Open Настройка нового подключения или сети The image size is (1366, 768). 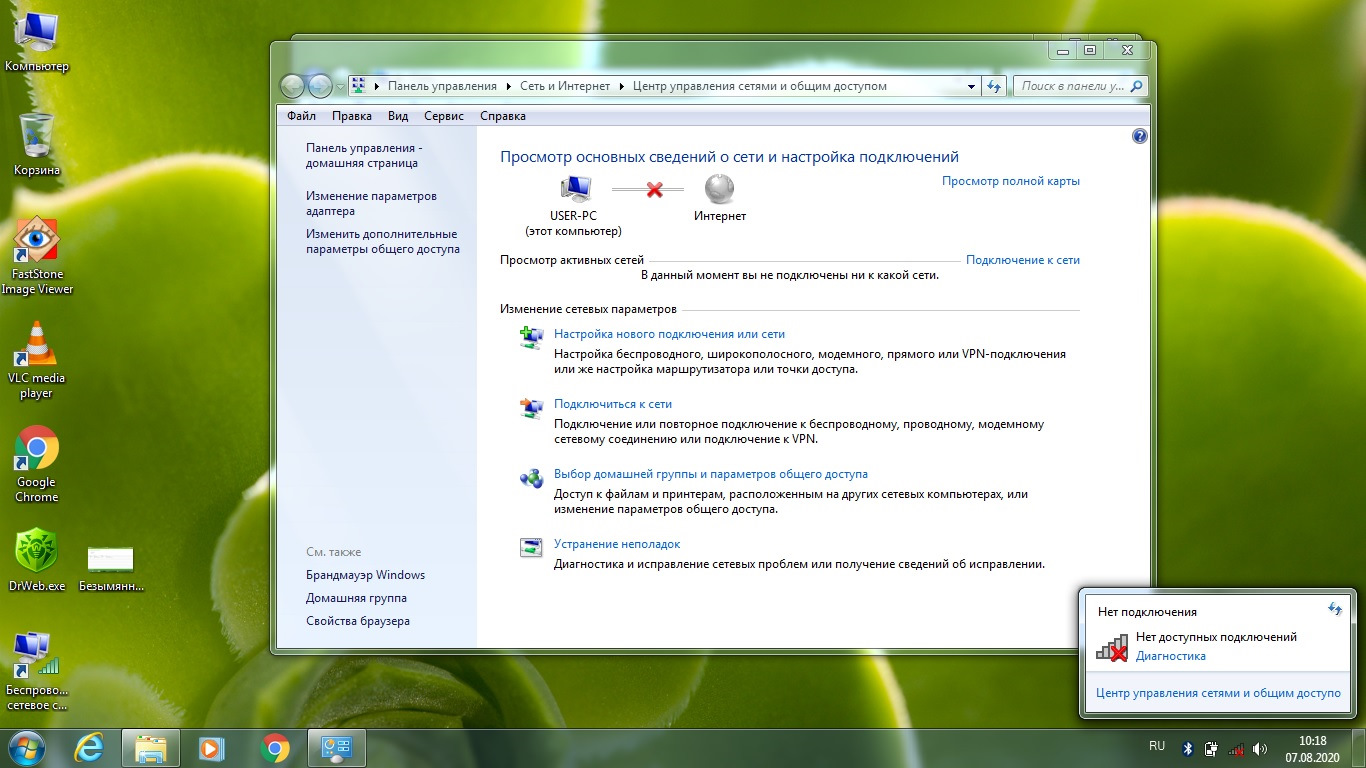(670, 334)
